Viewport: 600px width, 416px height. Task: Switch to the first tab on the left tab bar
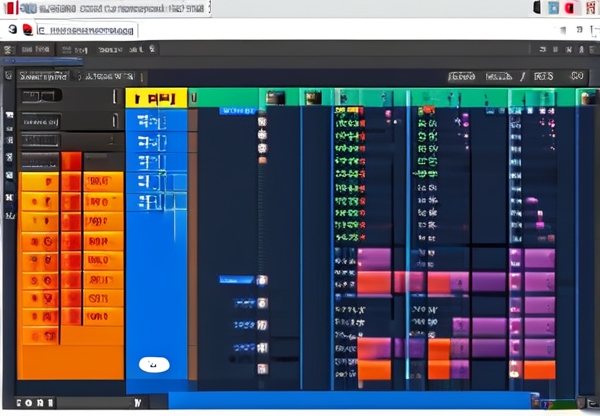pyautogui.click(x=43, y=75)
